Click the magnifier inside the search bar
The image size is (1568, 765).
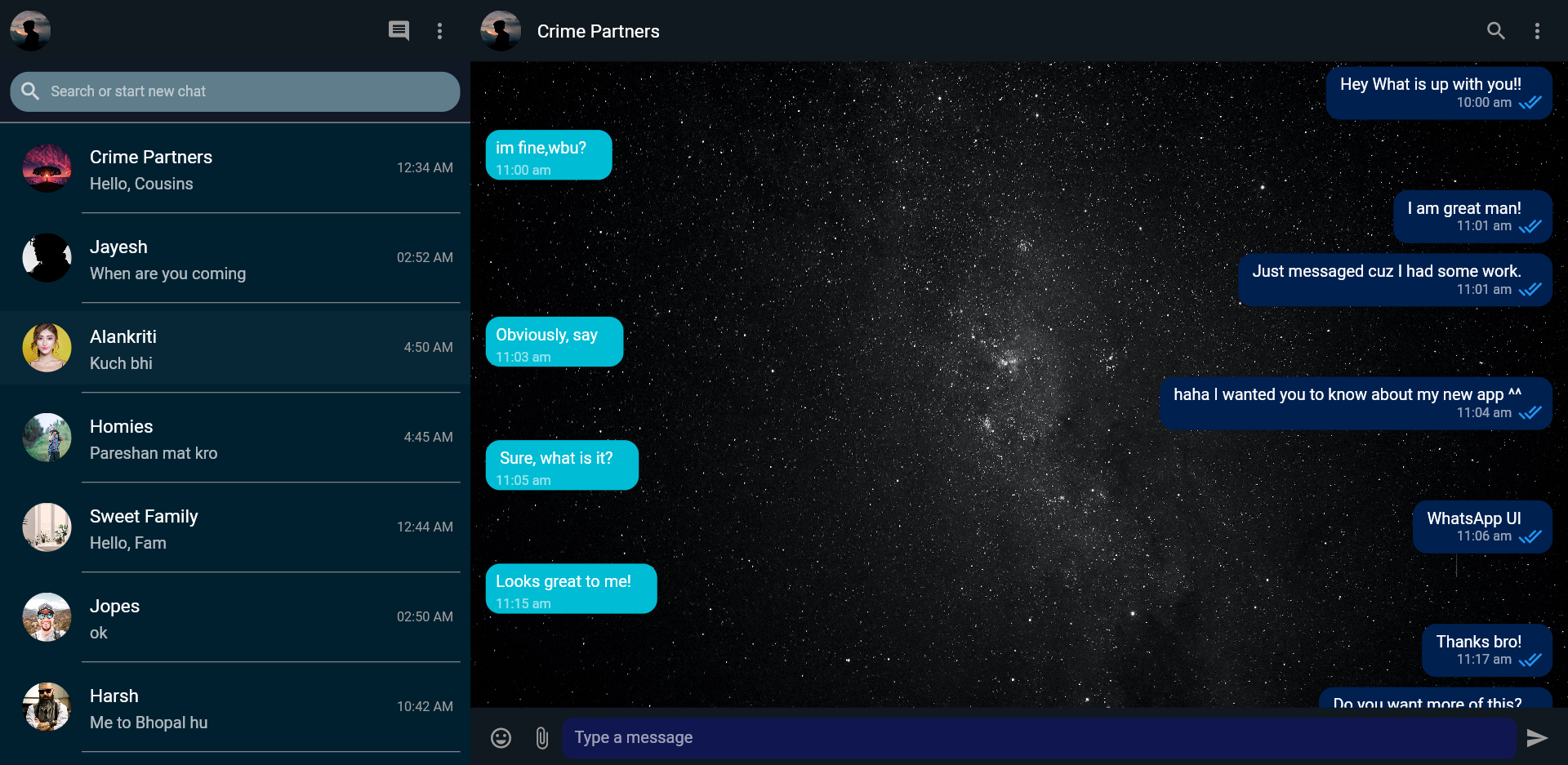tap(31, 91)
